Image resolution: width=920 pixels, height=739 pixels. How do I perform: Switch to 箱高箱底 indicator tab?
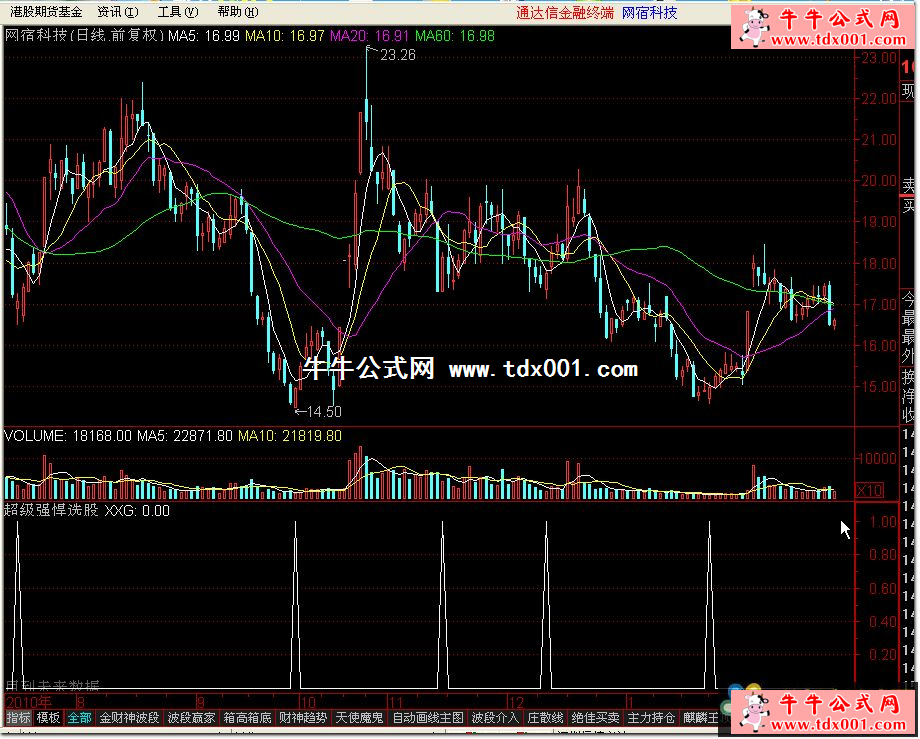[x=247, y=718]
